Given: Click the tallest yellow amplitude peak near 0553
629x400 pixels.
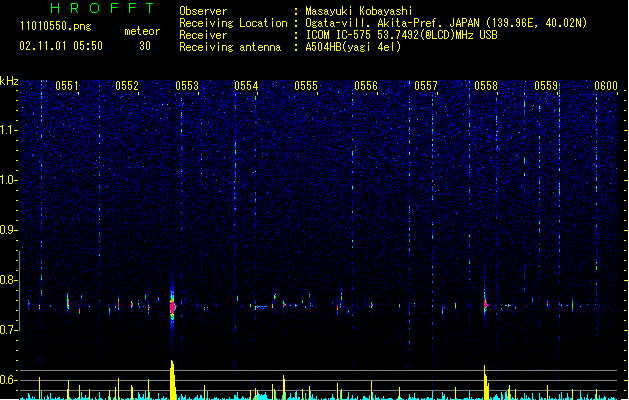Looking at the screenshot, I should point(172,380).
